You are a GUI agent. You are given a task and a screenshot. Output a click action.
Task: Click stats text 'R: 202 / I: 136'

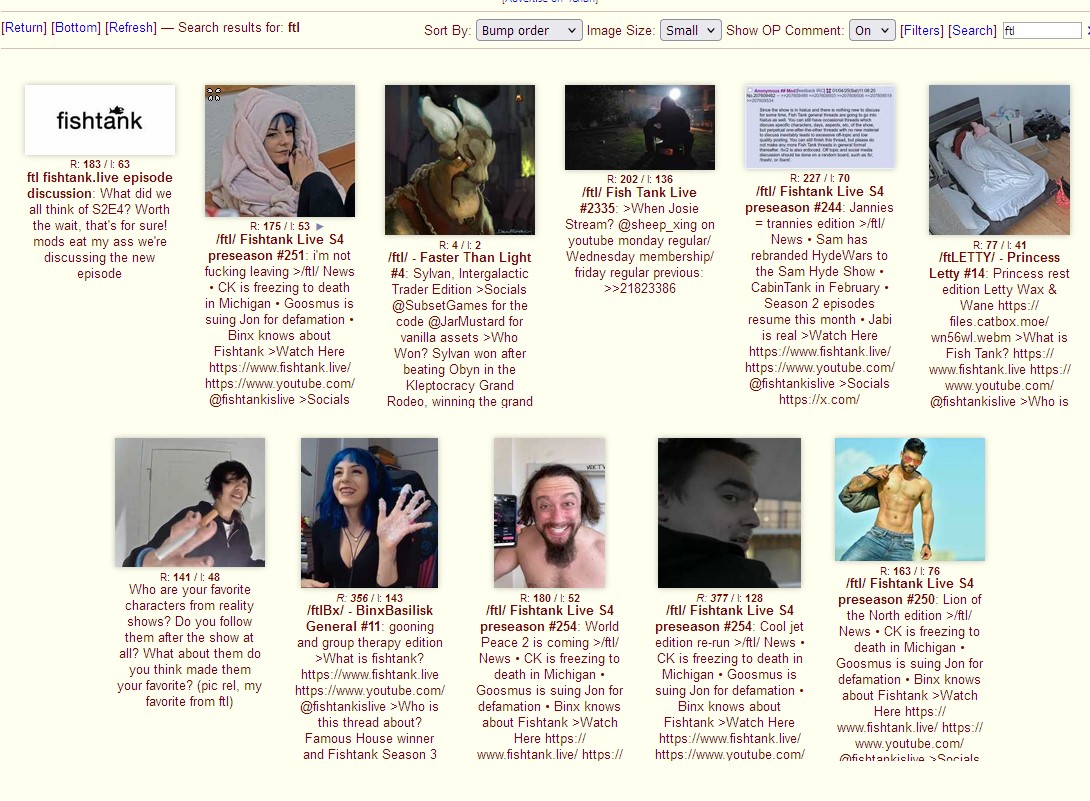coord(640,179)
